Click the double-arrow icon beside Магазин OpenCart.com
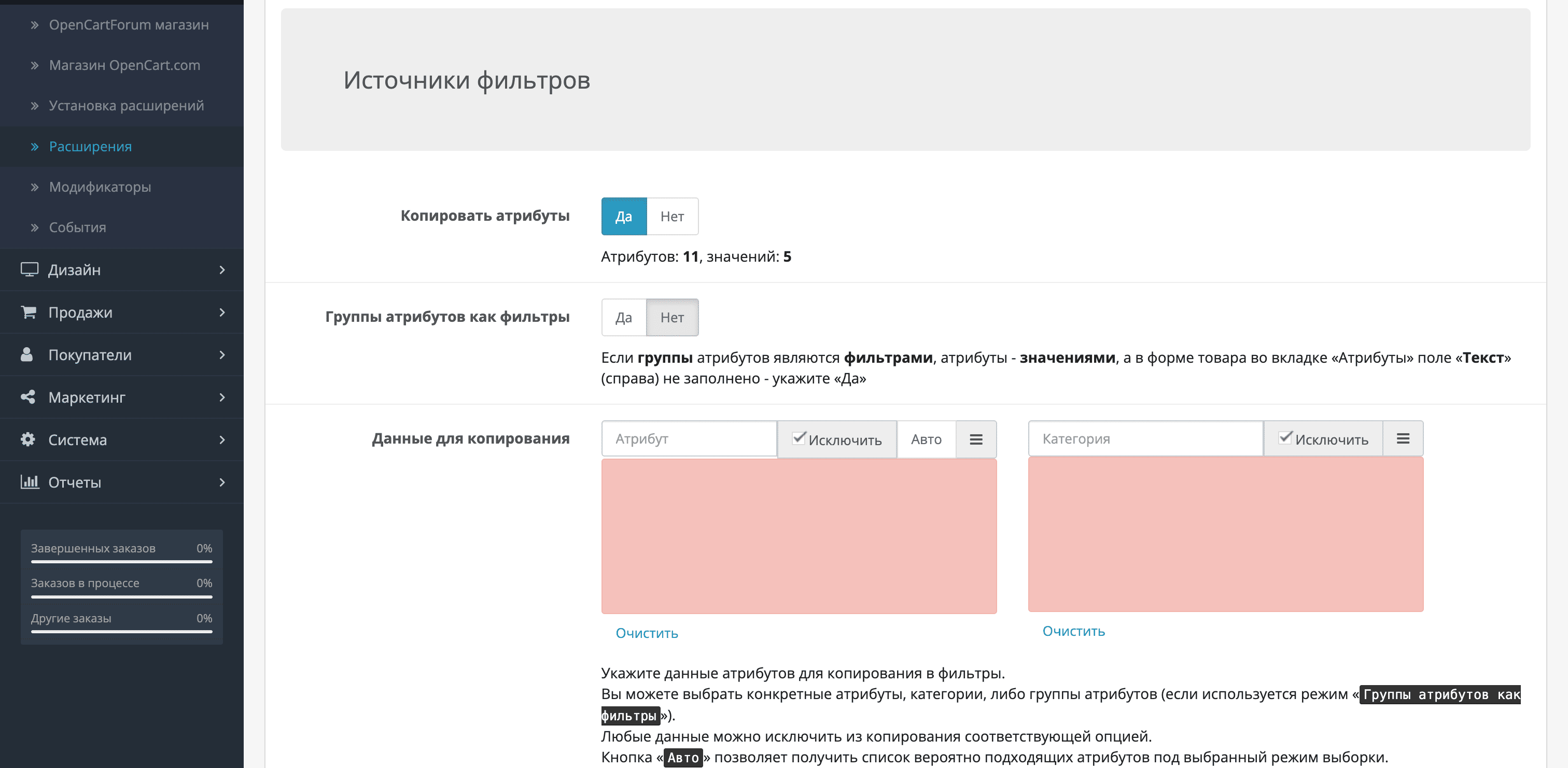The image size is (1568, 768). pyautogui.click(x=35, y=65)
